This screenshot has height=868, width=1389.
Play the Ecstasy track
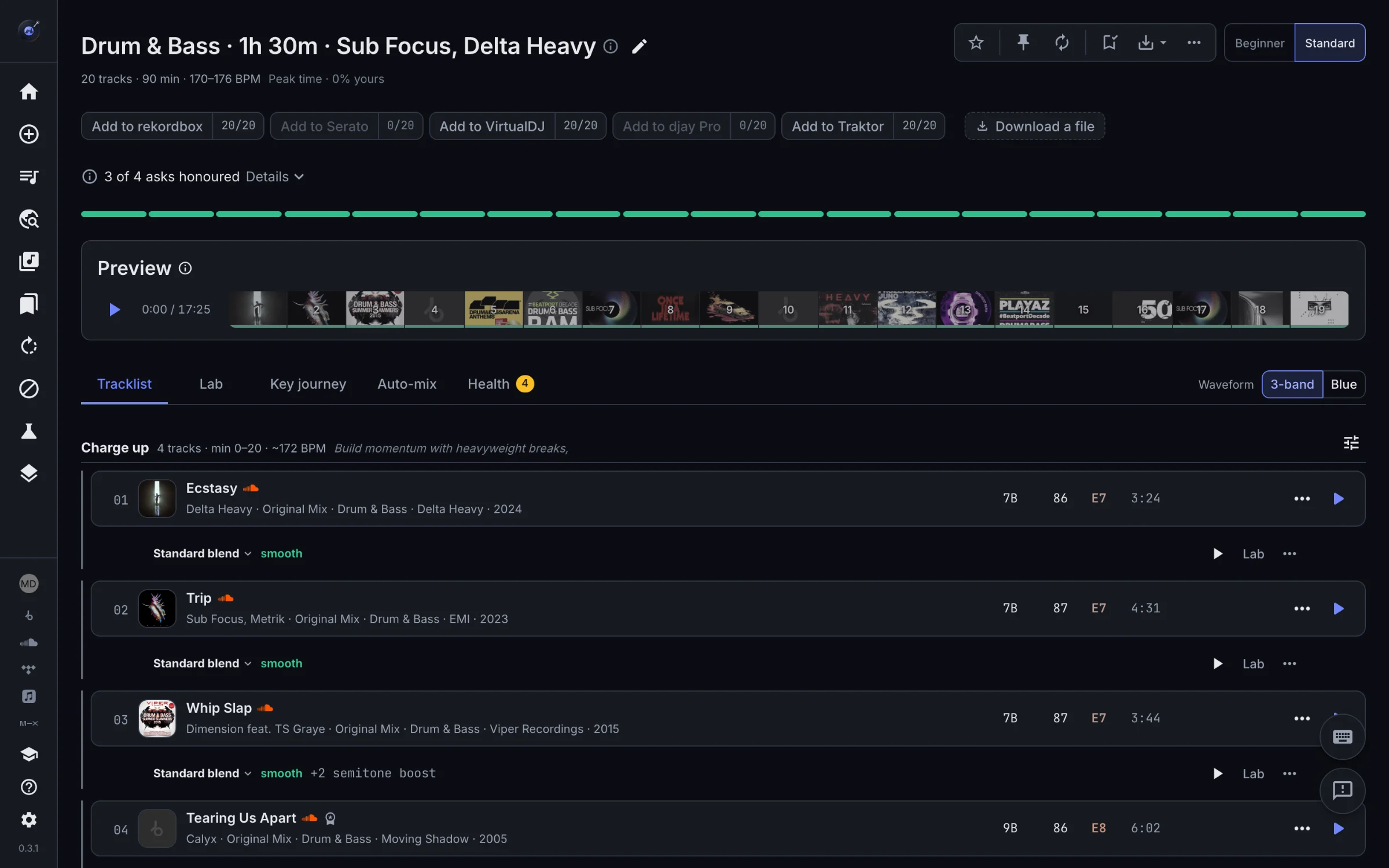1338,498
